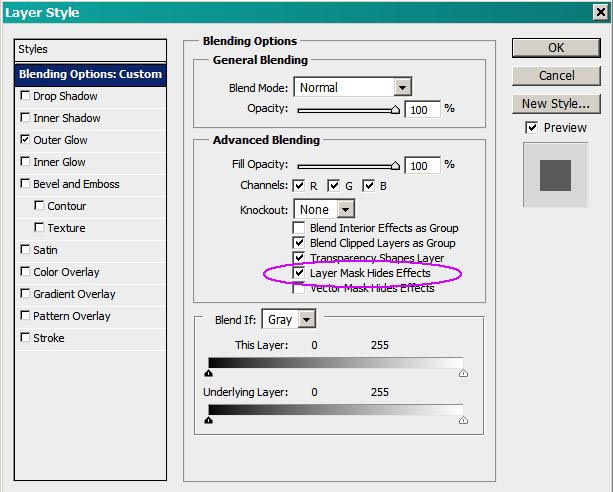The image size is (613, 492).
Task: Click the OK button
Action: (555, 48)
